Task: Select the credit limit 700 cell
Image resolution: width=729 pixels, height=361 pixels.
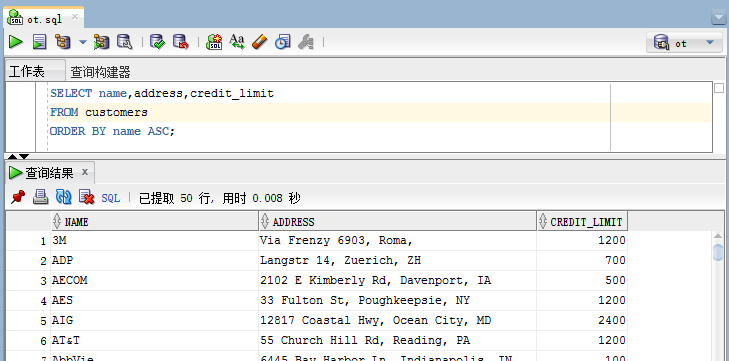Action: point(582,261)
